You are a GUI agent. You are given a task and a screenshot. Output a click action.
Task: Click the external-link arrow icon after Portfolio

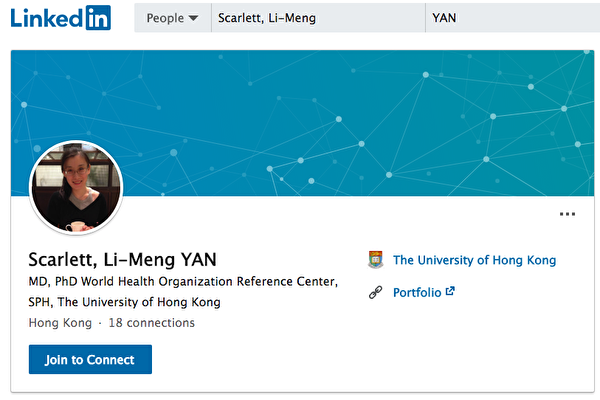(x=450, y=292)
